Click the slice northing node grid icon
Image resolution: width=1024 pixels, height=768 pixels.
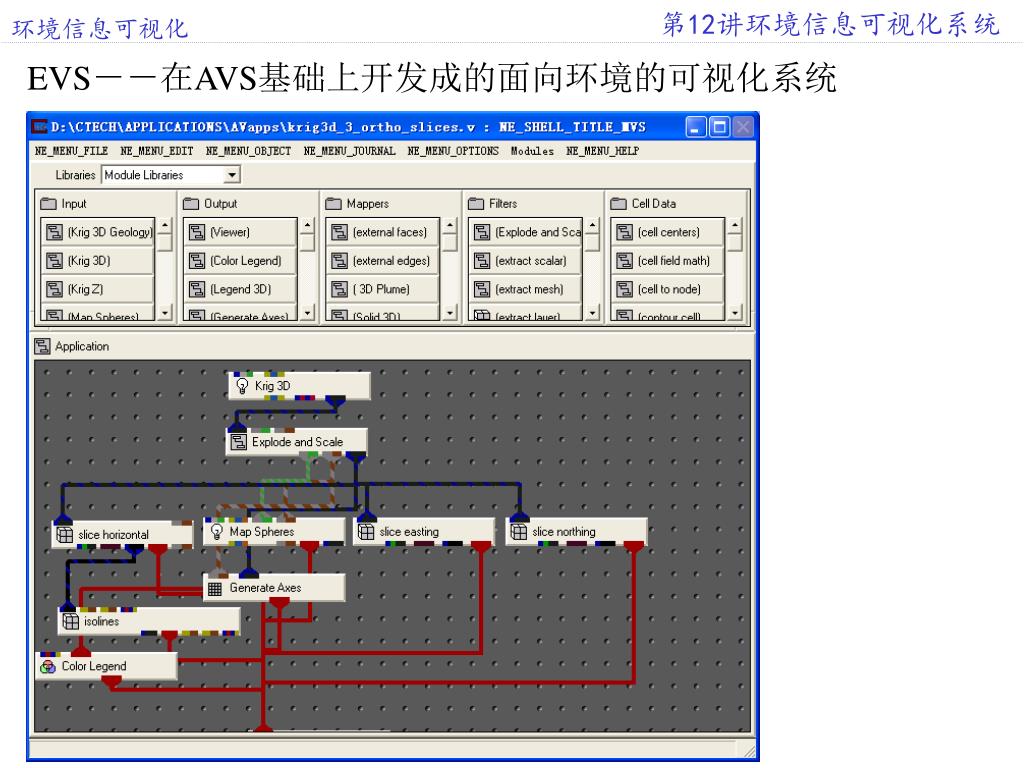coord(519,532)
